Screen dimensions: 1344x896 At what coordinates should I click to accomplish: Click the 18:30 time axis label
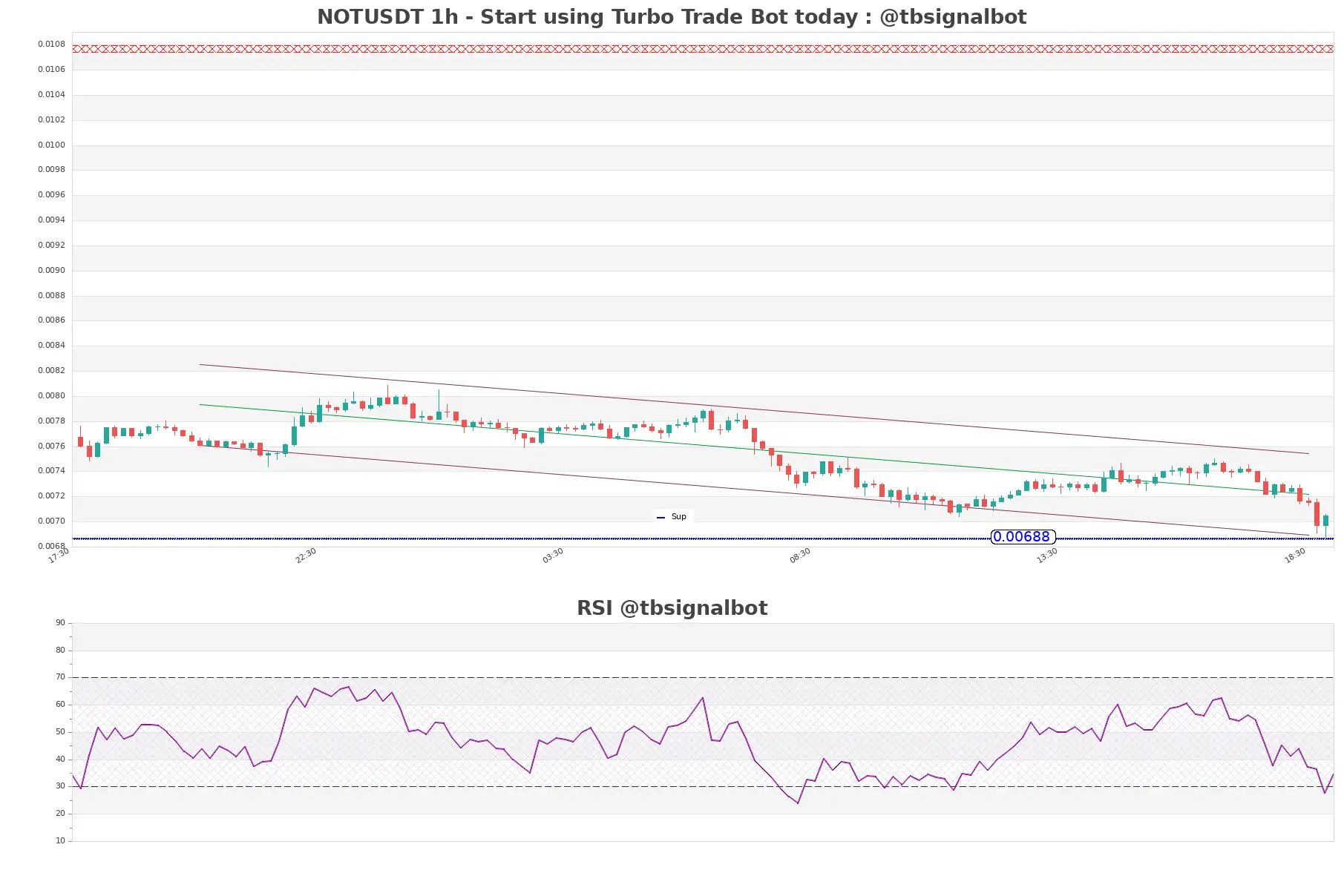click(x=1295, y=556)
